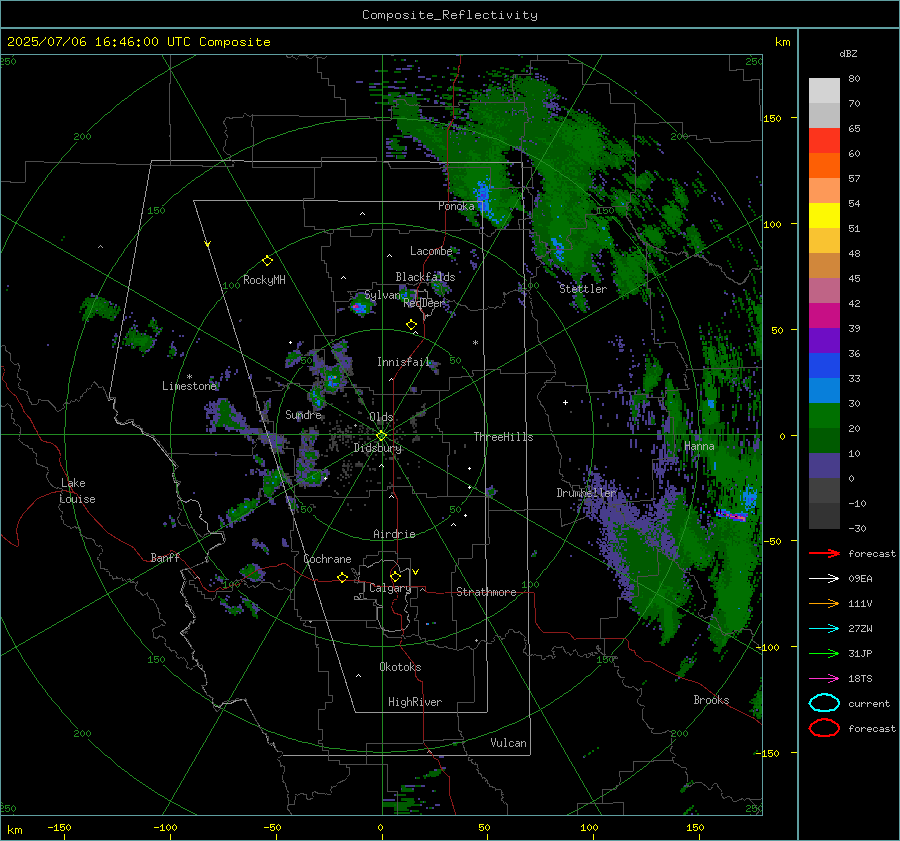
Task: Click the magenta 18TS arrow legend icon
Action: tap(824, 679)
